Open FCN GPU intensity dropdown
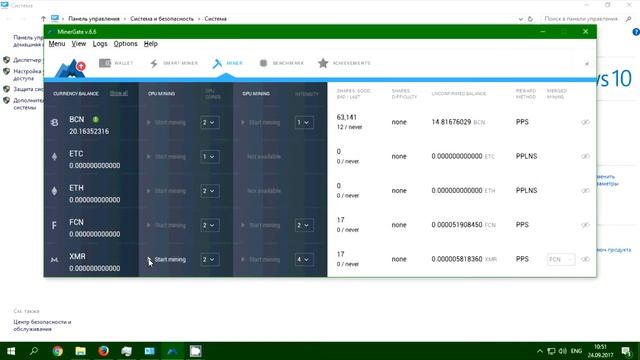640x360 pixels. [x=304, y=225]
